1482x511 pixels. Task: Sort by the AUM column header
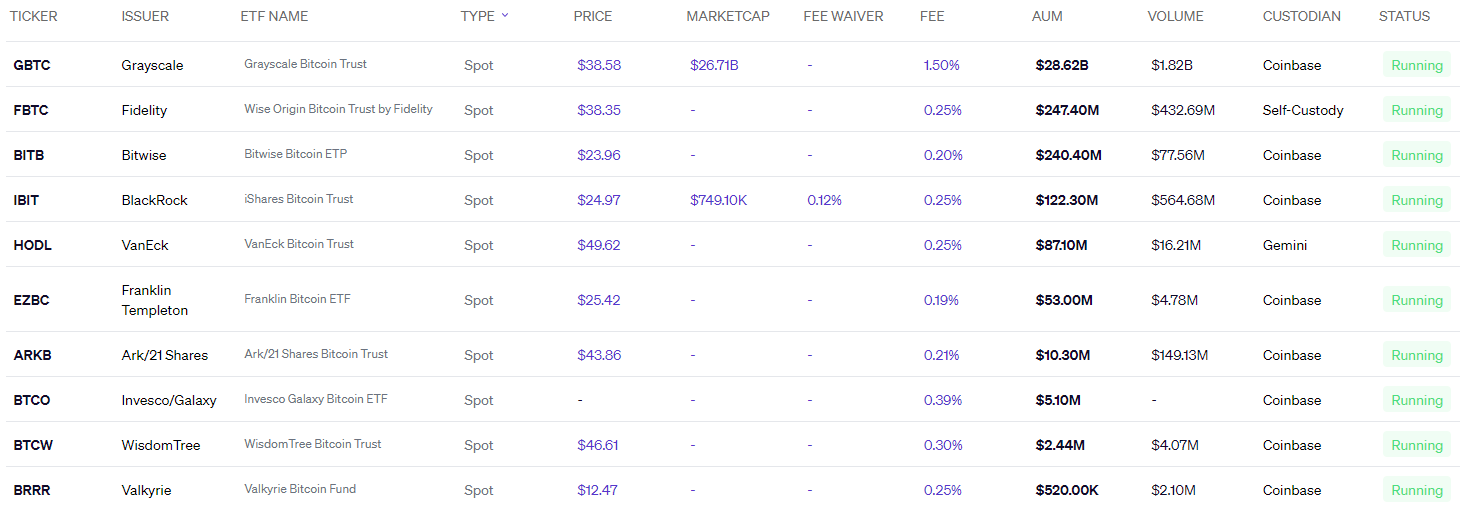1047,16
